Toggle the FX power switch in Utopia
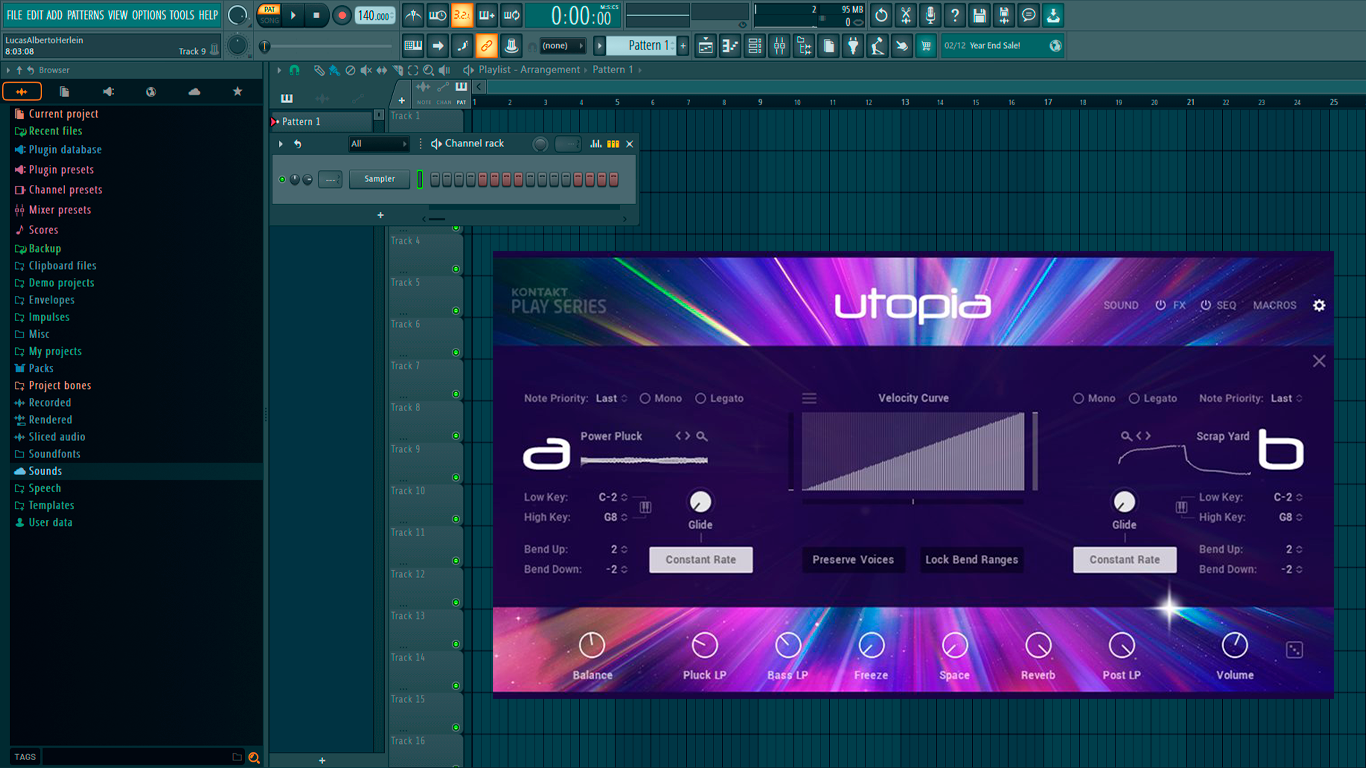Screen dimensions: 1366x768 click(1160, 305)
